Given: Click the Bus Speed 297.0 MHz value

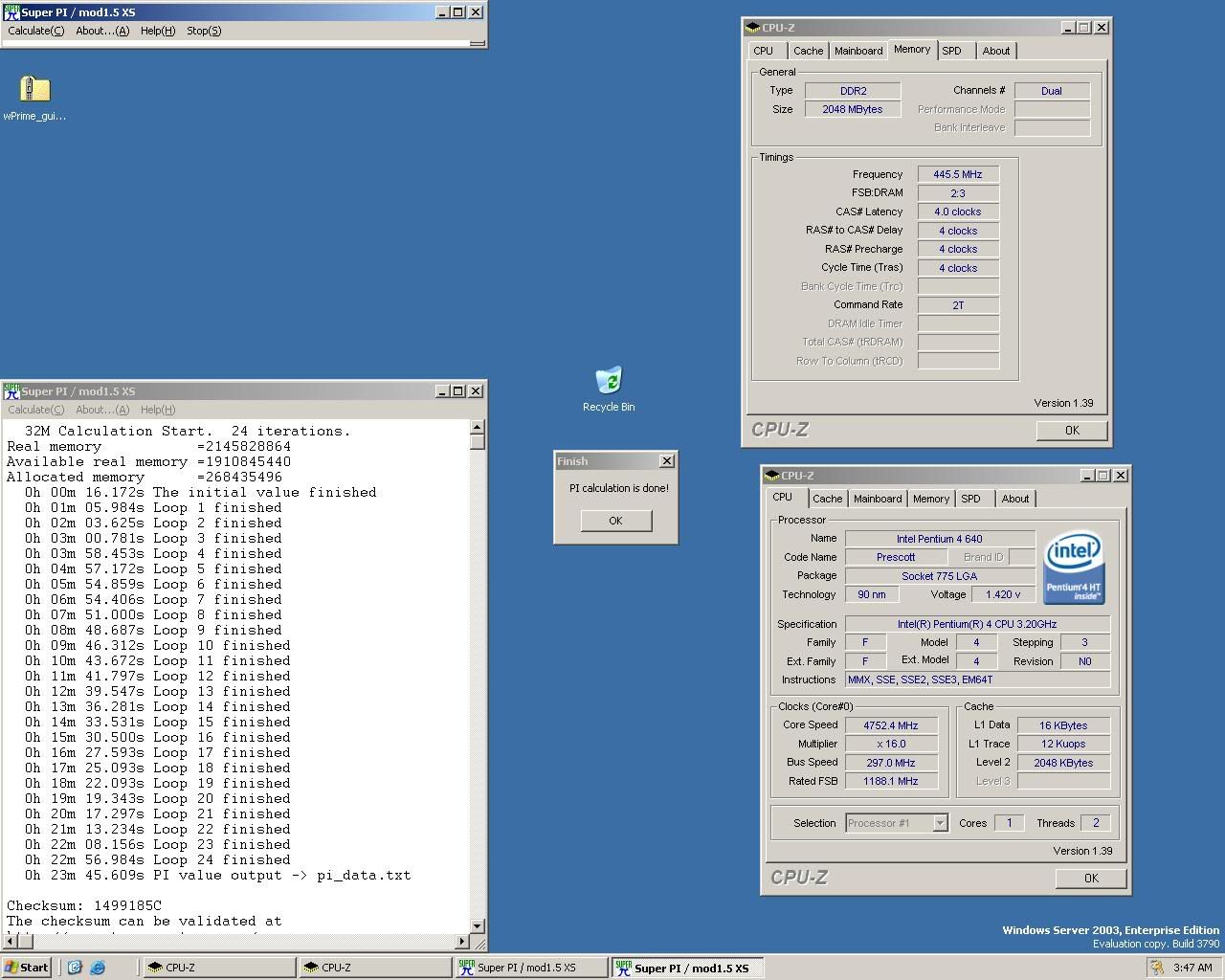Looking at the screenshot, I should coord(891,763).
